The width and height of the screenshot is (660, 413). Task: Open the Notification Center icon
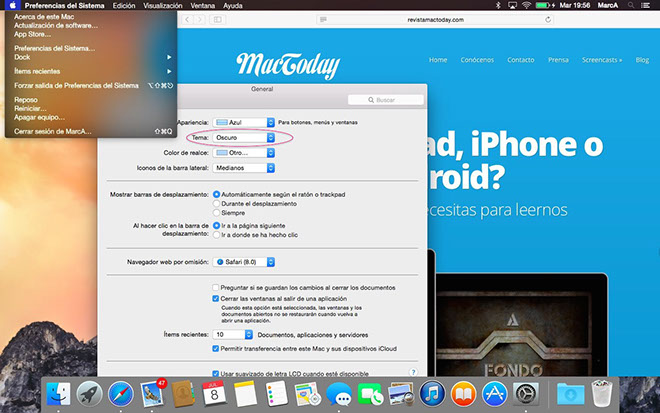tap(646, 5)
